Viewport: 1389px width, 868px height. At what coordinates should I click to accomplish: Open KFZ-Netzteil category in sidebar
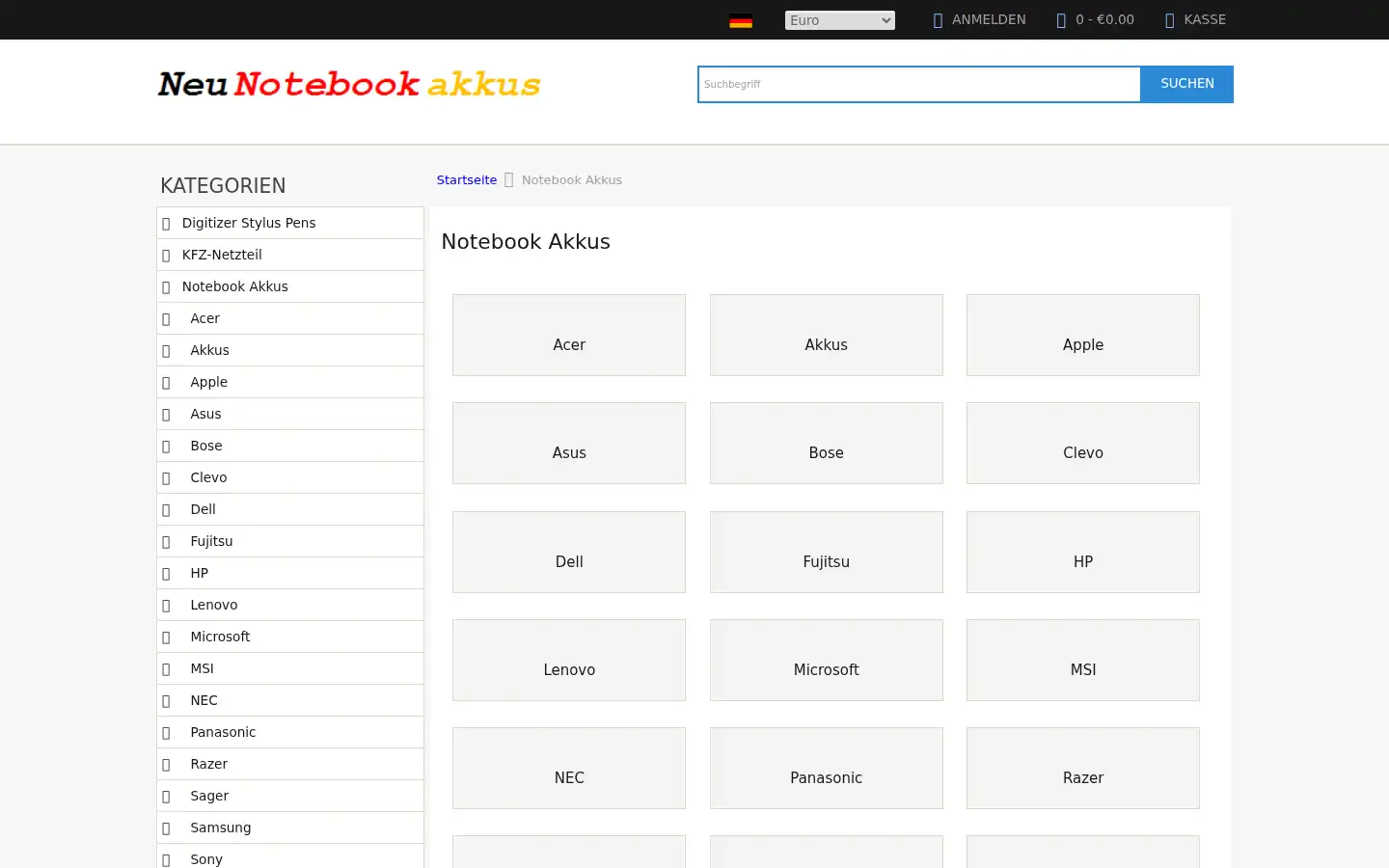(x=290, y=255)
